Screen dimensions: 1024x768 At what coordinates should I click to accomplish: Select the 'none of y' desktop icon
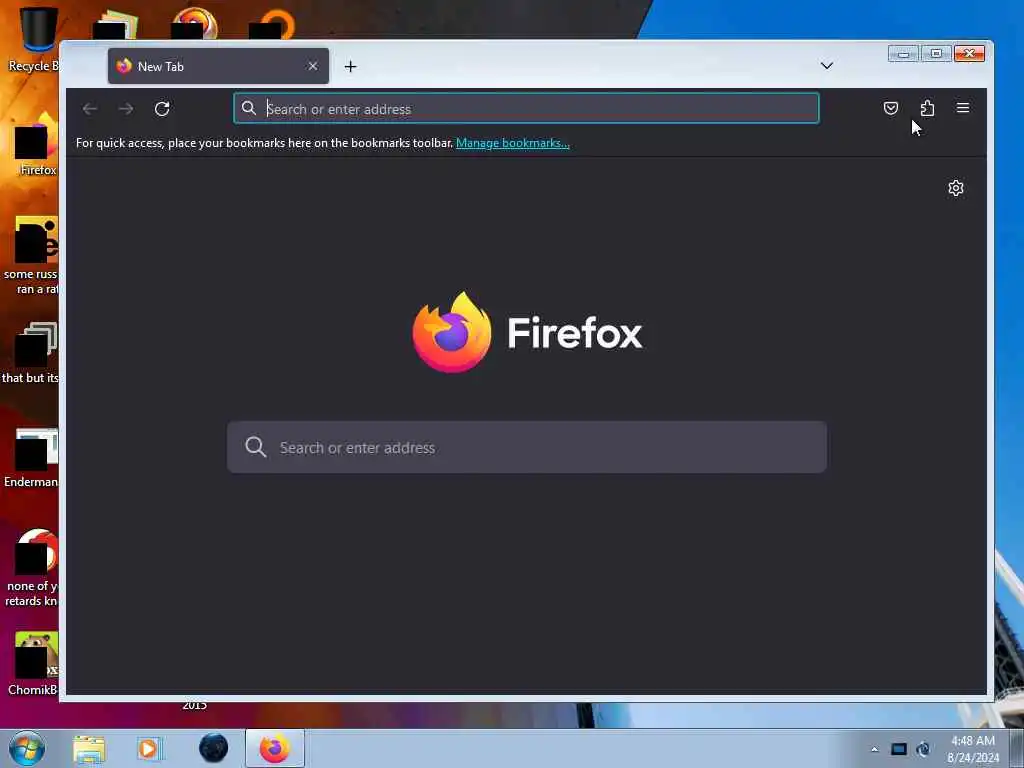coord(33,568)
